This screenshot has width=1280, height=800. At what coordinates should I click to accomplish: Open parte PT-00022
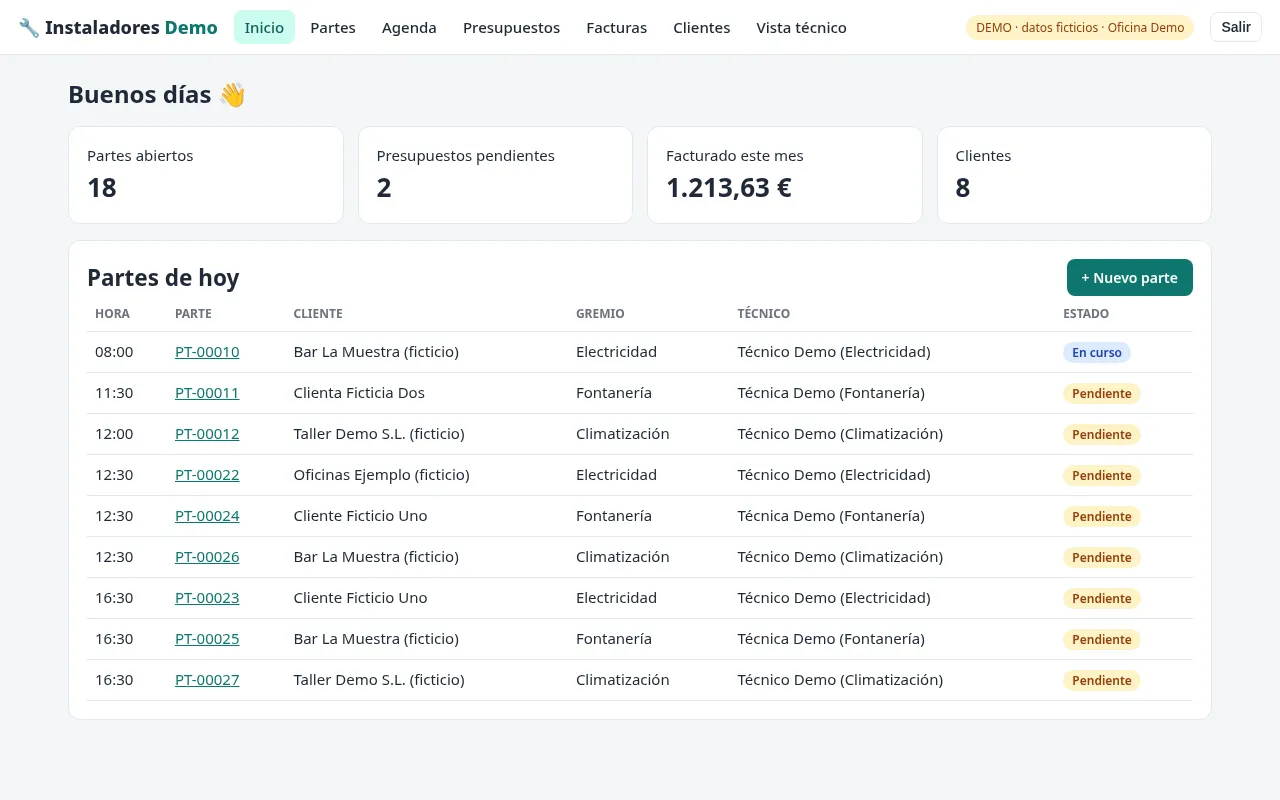(x=207, y=475)
